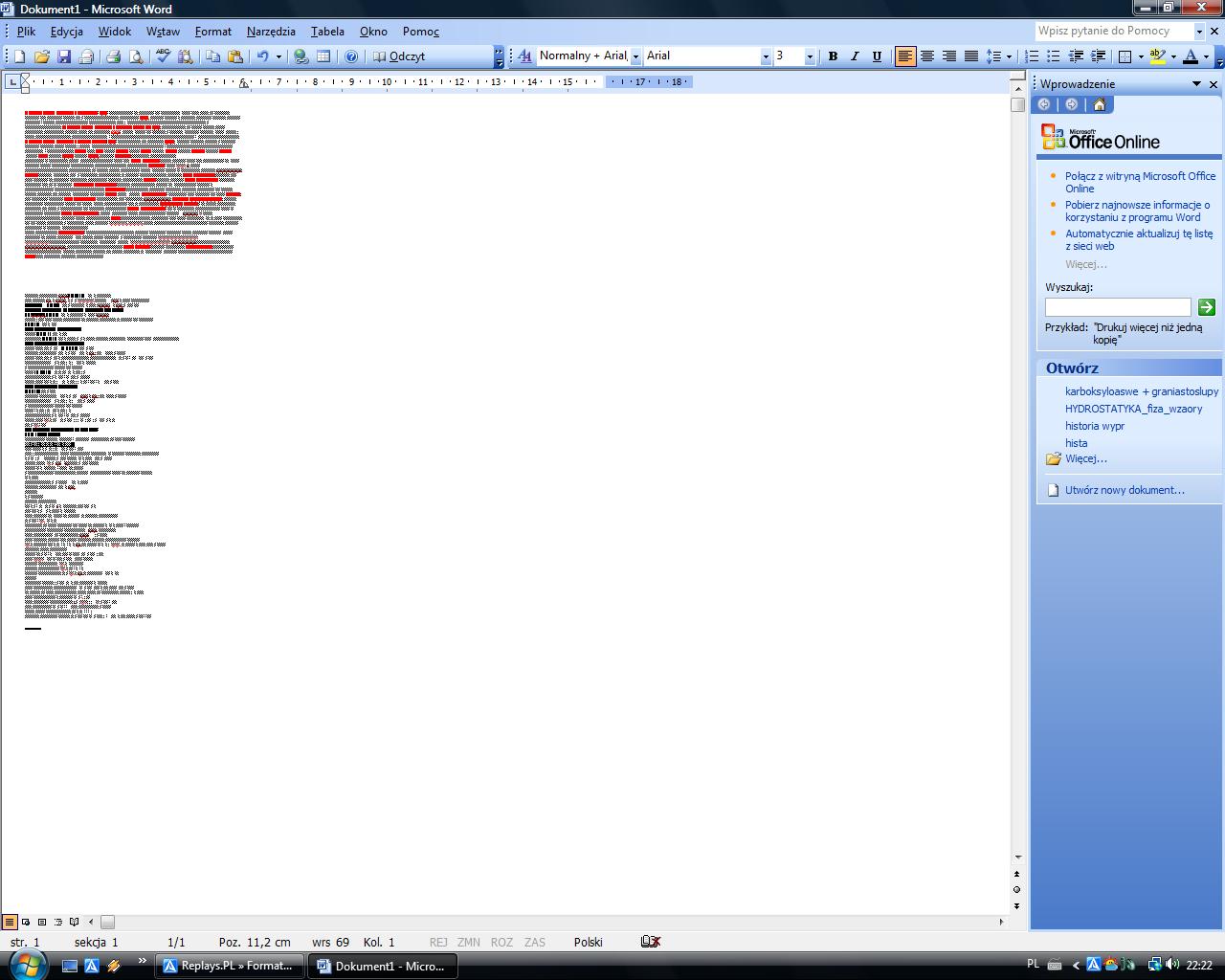Click the Home icon in the task pane

pos(1099,104)
